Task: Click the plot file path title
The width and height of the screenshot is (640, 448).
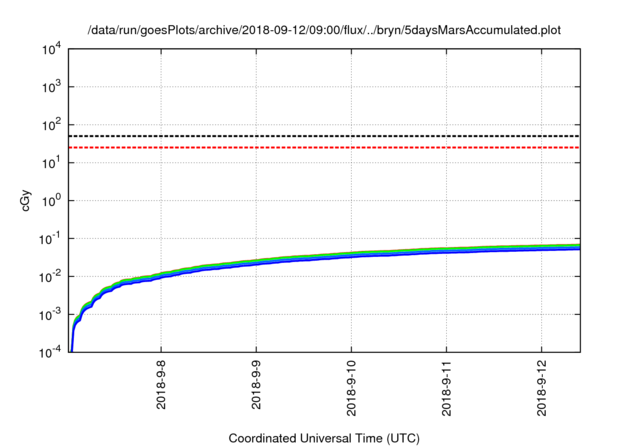Action: [x=324, y=30]
